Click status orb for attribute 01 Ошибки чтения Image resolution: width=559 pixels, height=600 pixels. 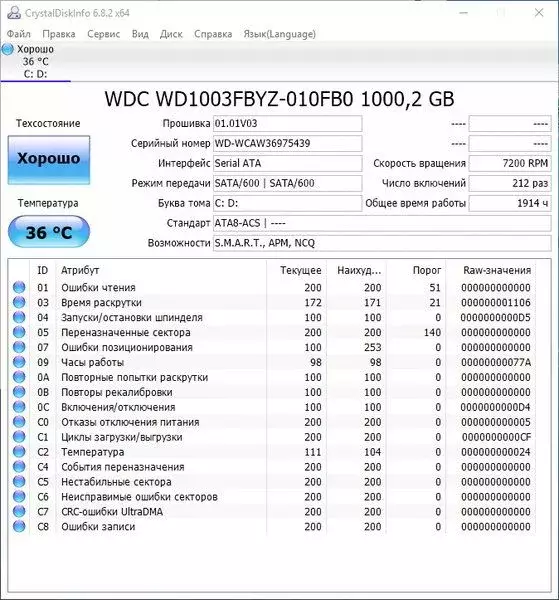[19, 287]
